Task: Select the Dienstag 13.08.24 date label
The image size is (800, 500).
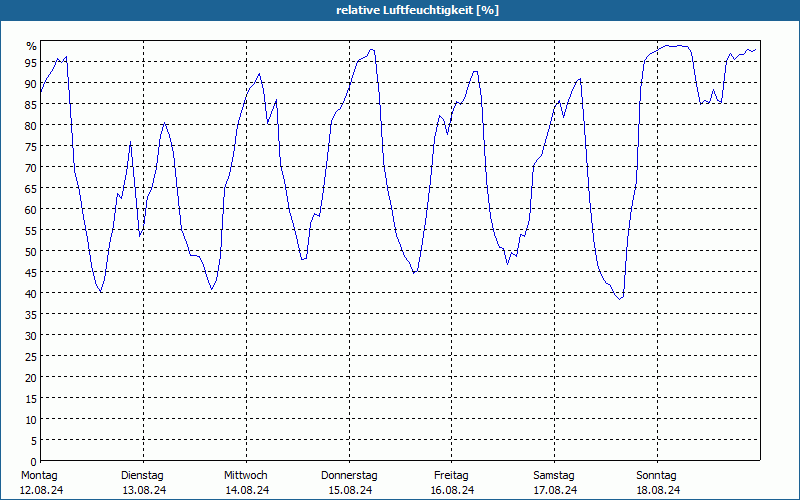Action: [x=144, y=483]
